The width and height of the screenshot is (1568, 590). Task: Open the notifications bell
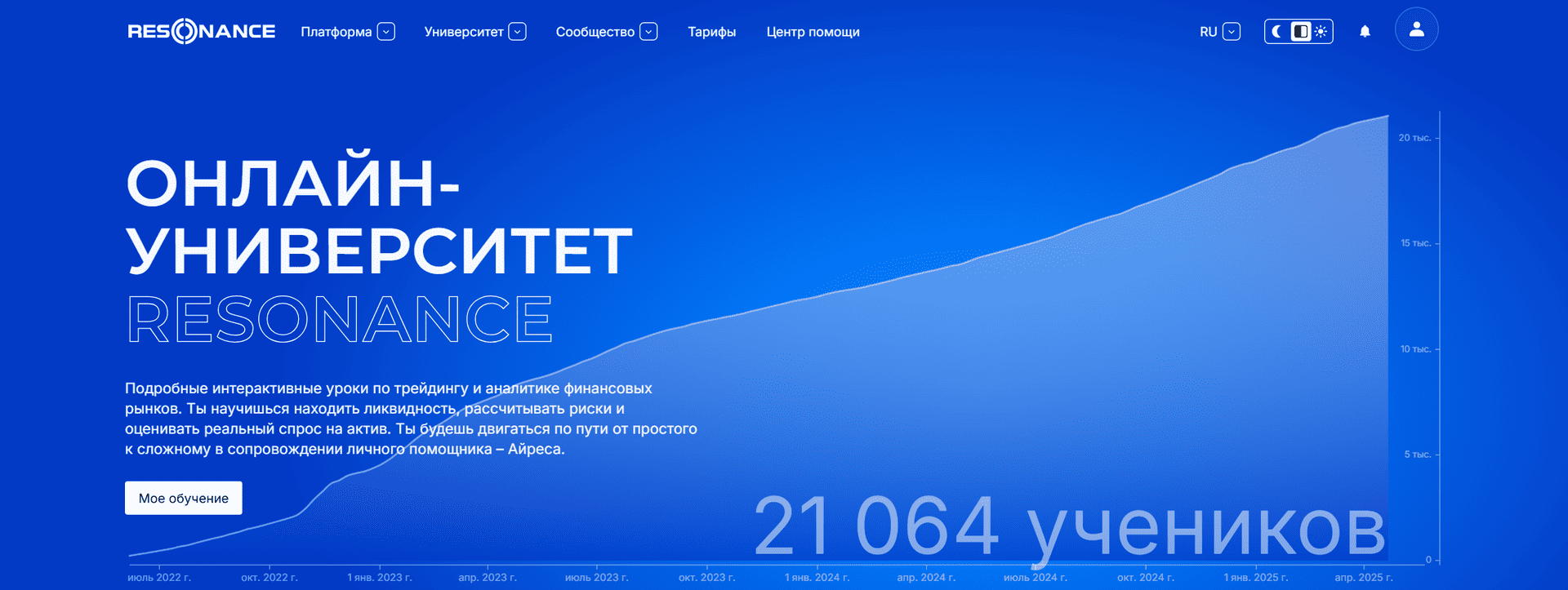coord(1365,32)
